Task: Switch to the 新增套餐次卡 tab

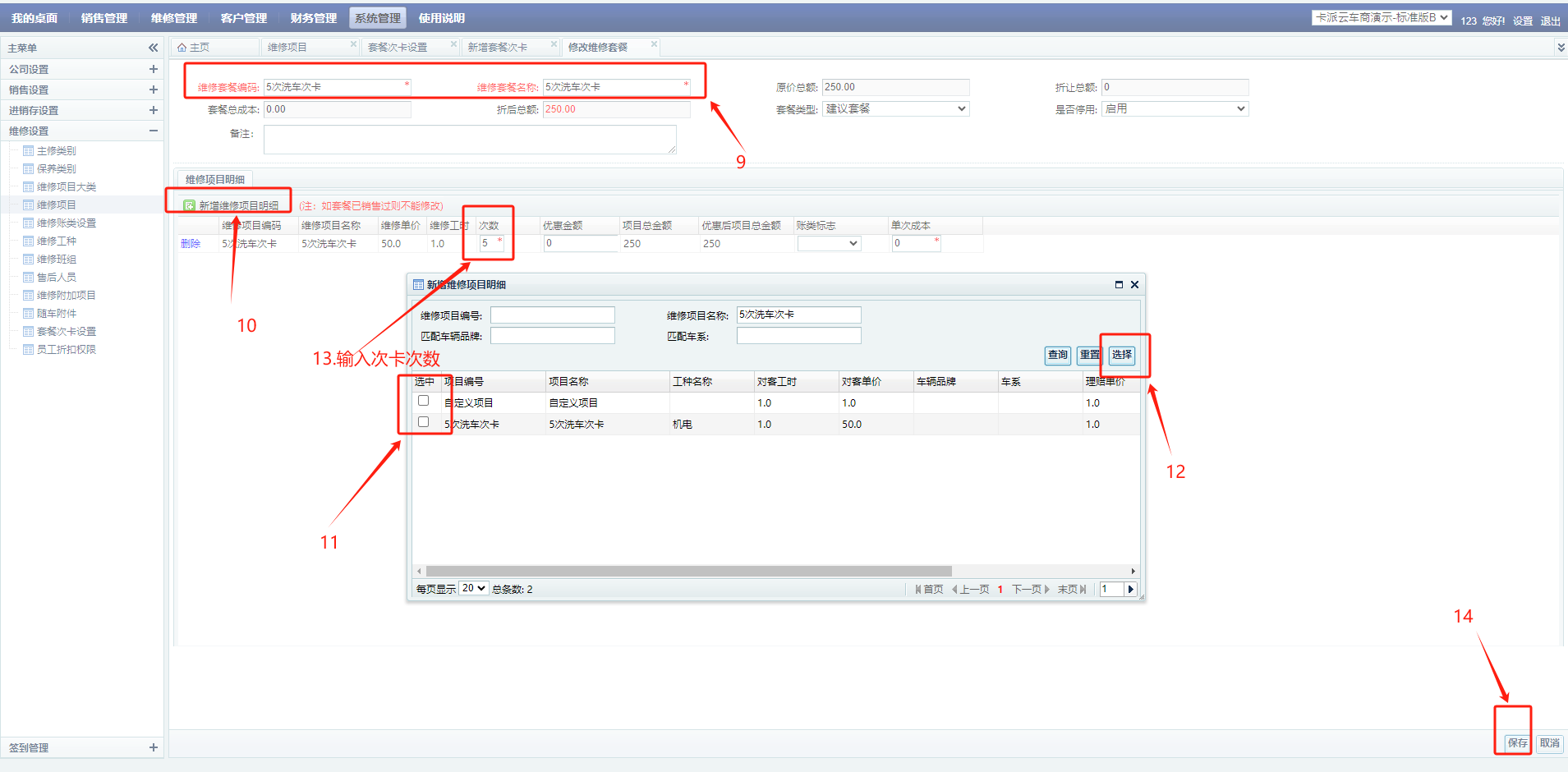Action: point(498,48)
